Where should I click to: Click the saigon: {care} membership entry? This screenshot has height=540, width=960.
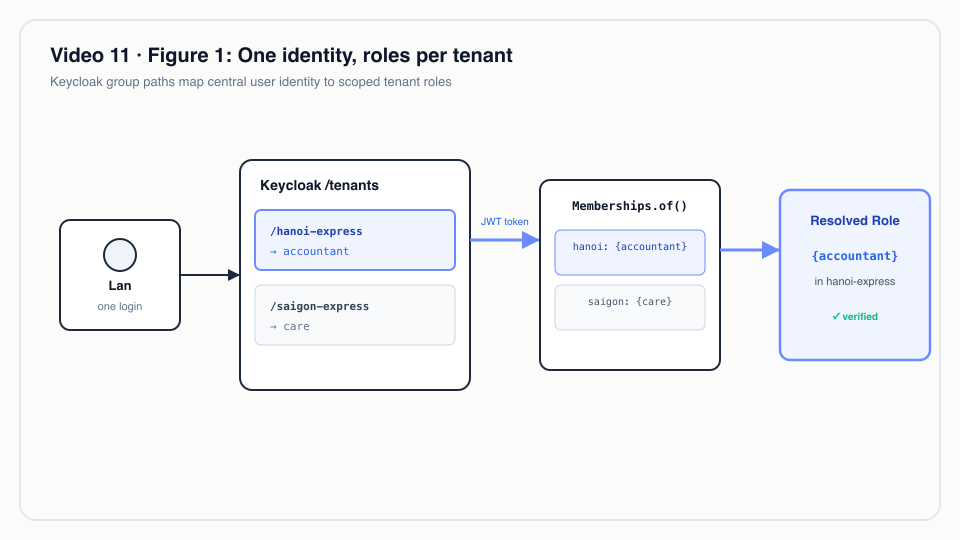(x=630, y=307)
